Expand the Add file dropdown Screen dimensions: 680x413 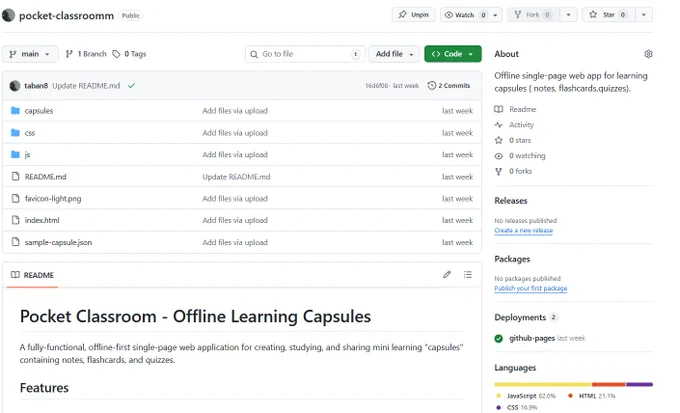[393, 54]
